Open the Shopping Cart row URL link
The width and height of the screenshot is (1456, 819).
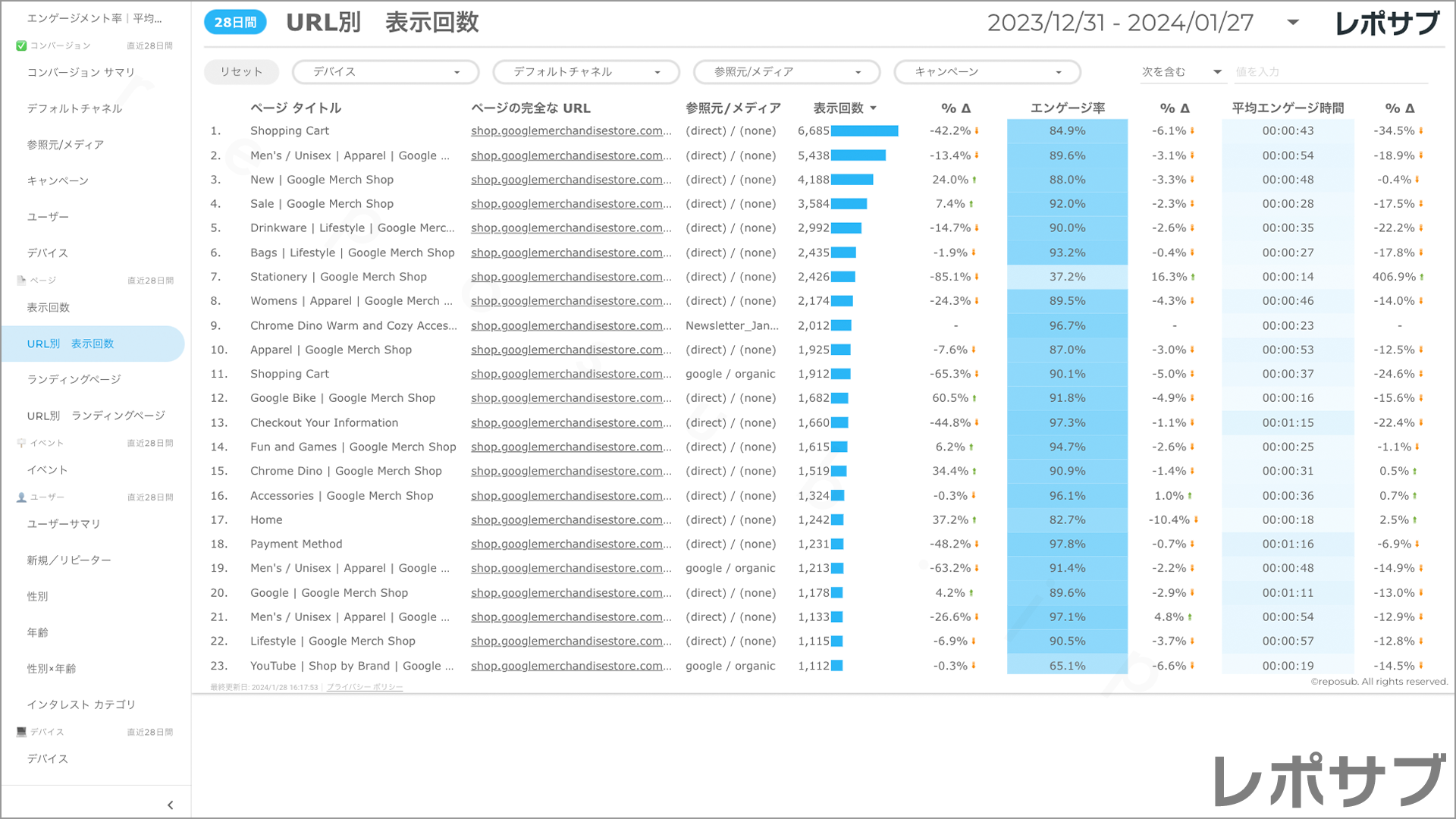click(570, 130)
